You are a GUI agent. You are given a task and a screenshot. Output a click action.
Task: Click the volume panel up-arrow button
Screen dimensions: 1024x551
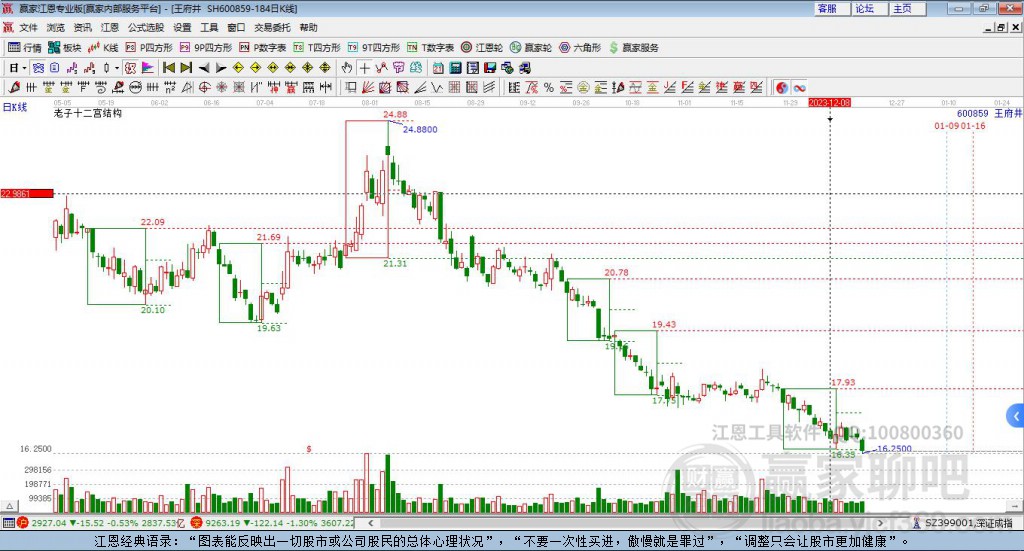tap(9, 506)
